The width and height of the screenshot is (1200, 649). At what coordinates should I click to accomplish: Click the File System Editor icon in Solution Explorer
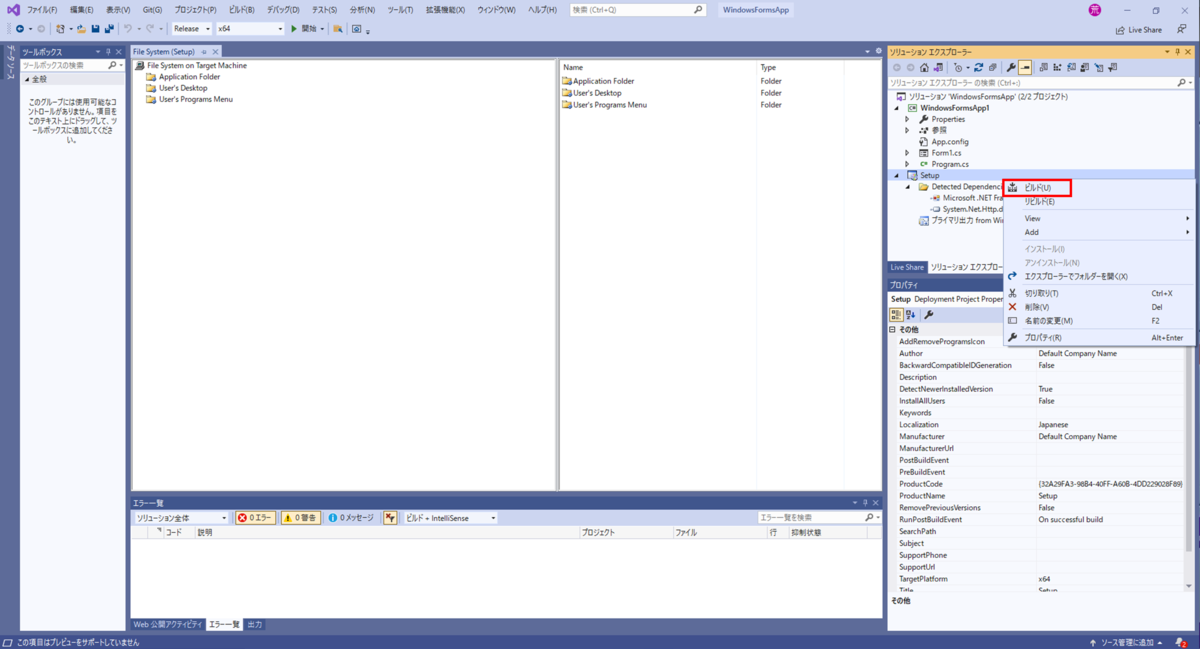click(1044, 67)
